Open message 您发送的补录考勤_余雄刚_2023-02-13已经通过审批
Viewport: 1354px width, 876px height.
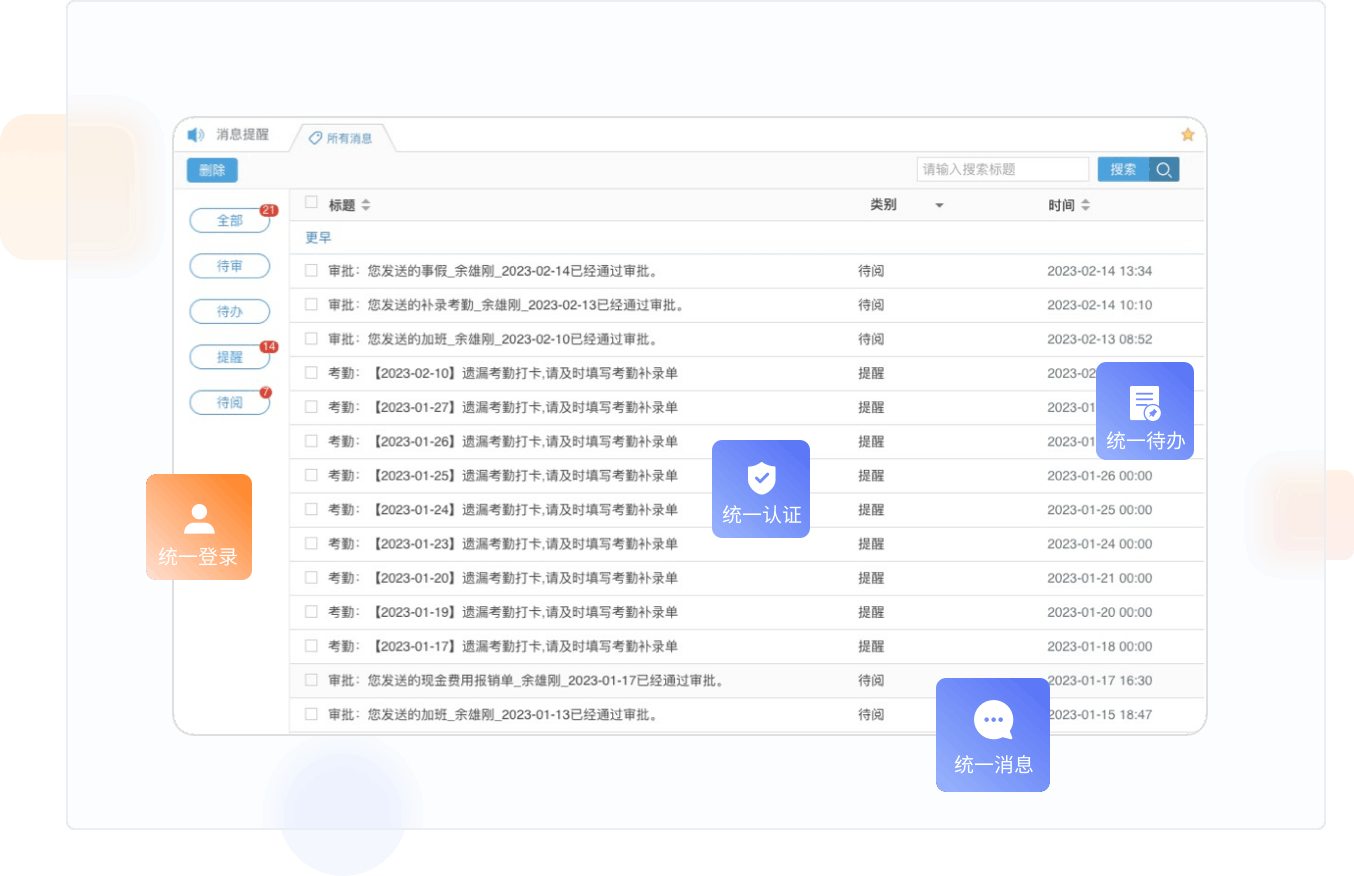click(x=526, y=305)
